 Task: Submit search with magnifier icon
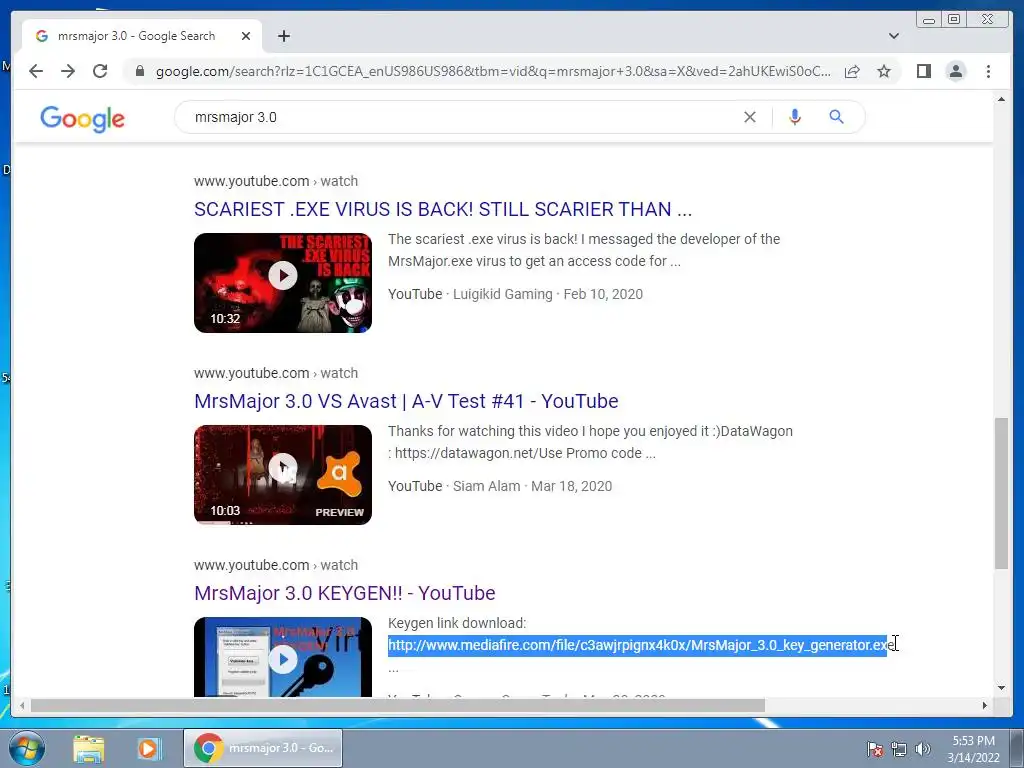pos(836,117)
